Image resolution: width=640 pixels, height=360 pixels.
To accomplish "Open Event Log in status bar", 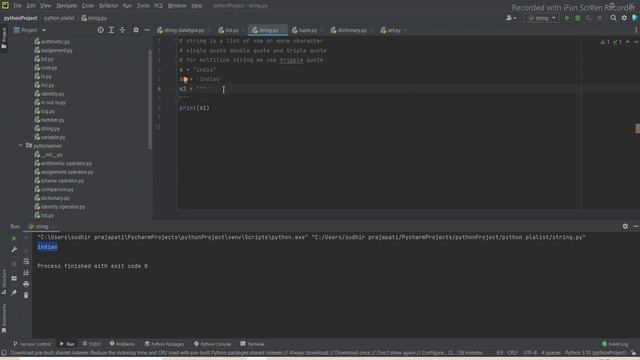I will click(615, 344).
